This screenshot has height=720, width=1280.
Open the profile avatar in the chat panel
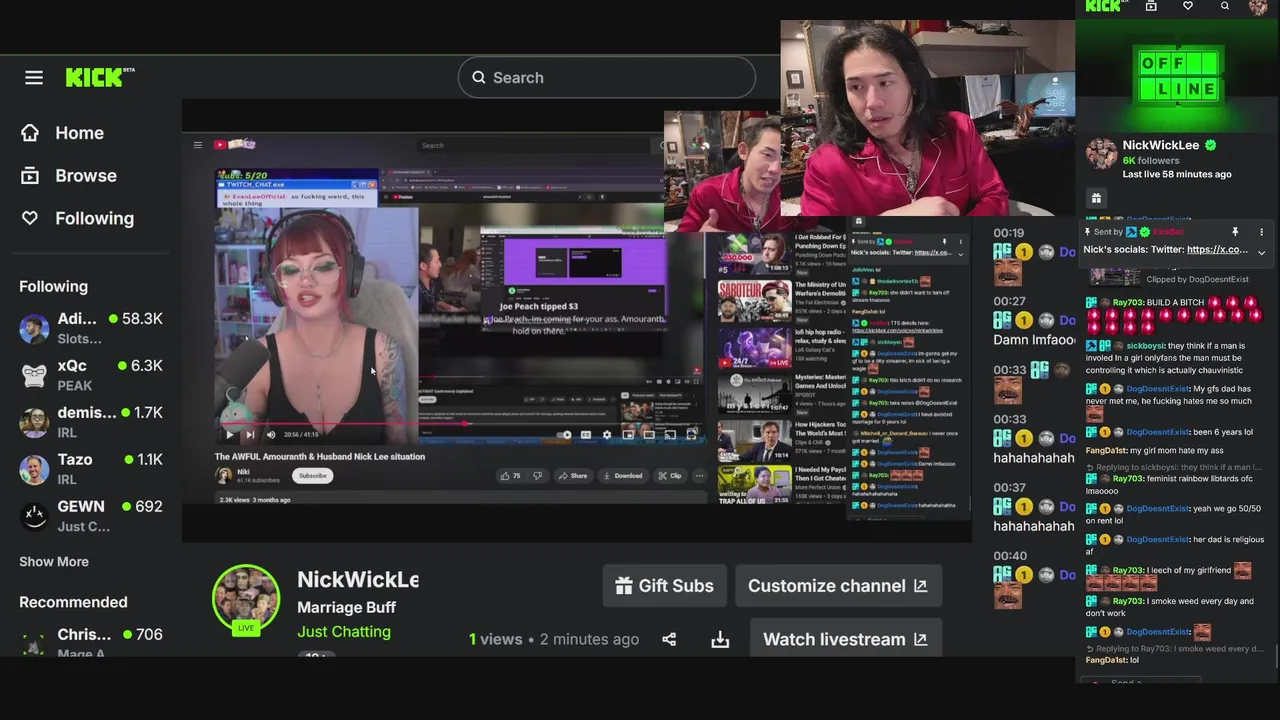(x=1259, y=7)
